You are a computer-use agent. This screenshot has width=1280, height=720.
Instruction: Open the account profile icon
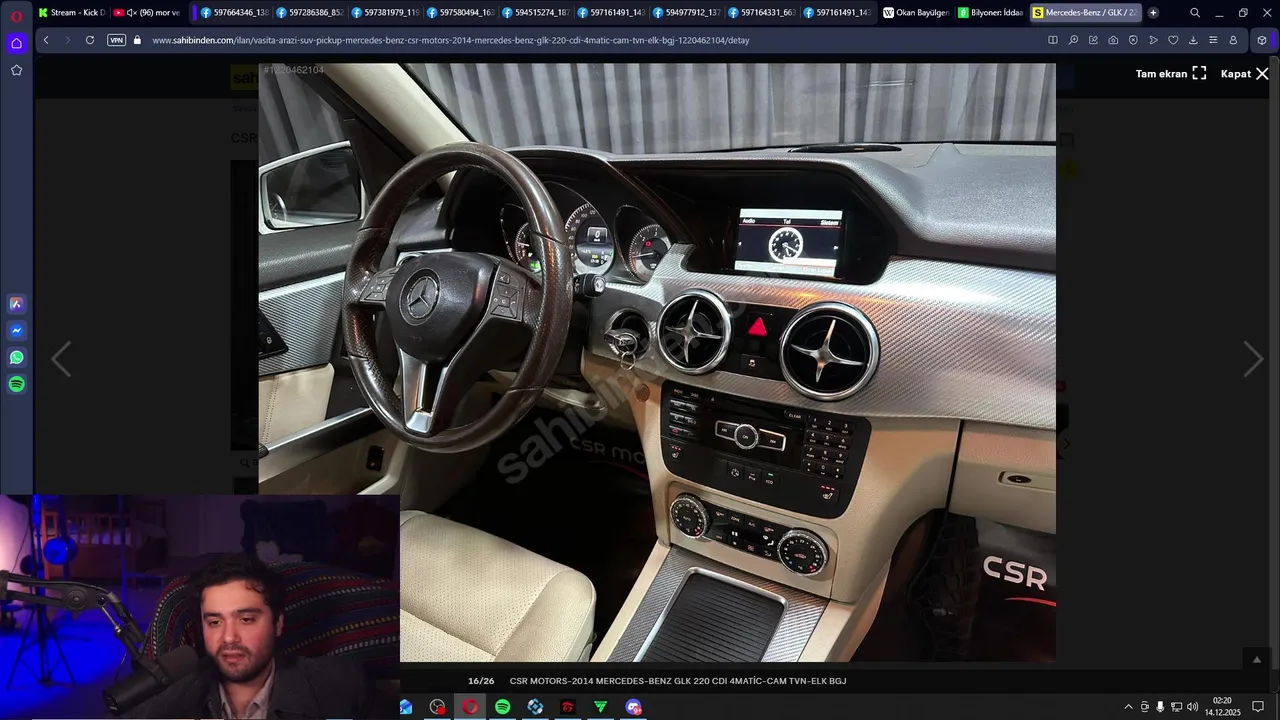(x=1233, y=40)
